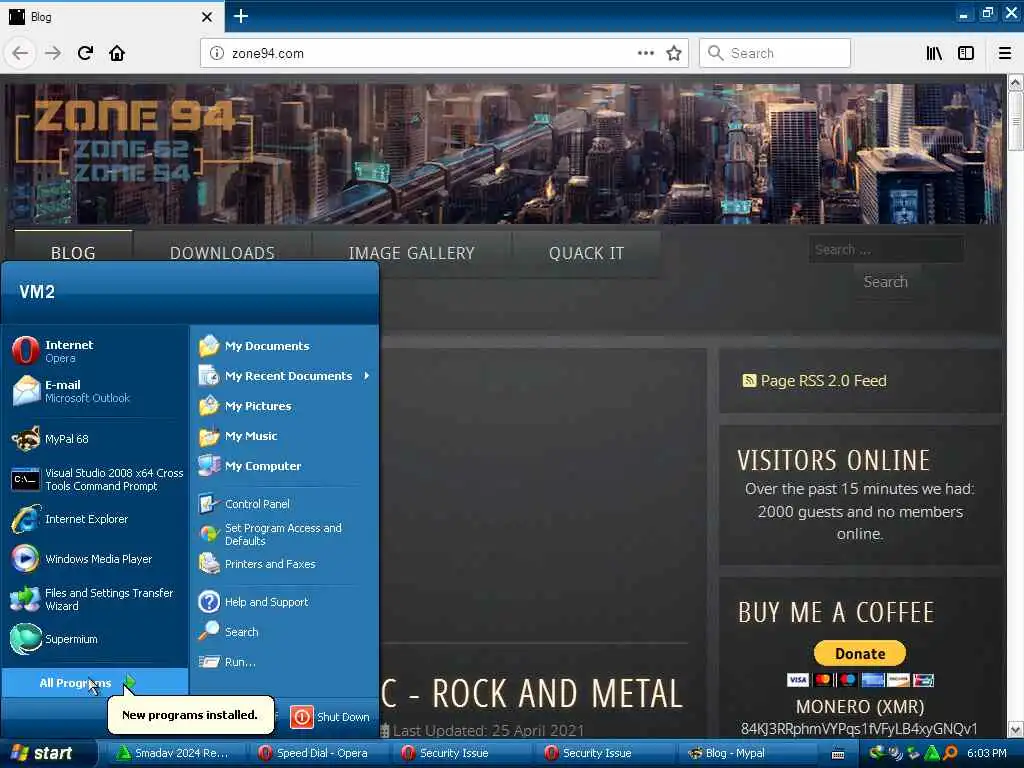Open the Page RSS 2.0 Feed link
The width and height of the screenshot is (1024, 768).
(x=815, y=381)
